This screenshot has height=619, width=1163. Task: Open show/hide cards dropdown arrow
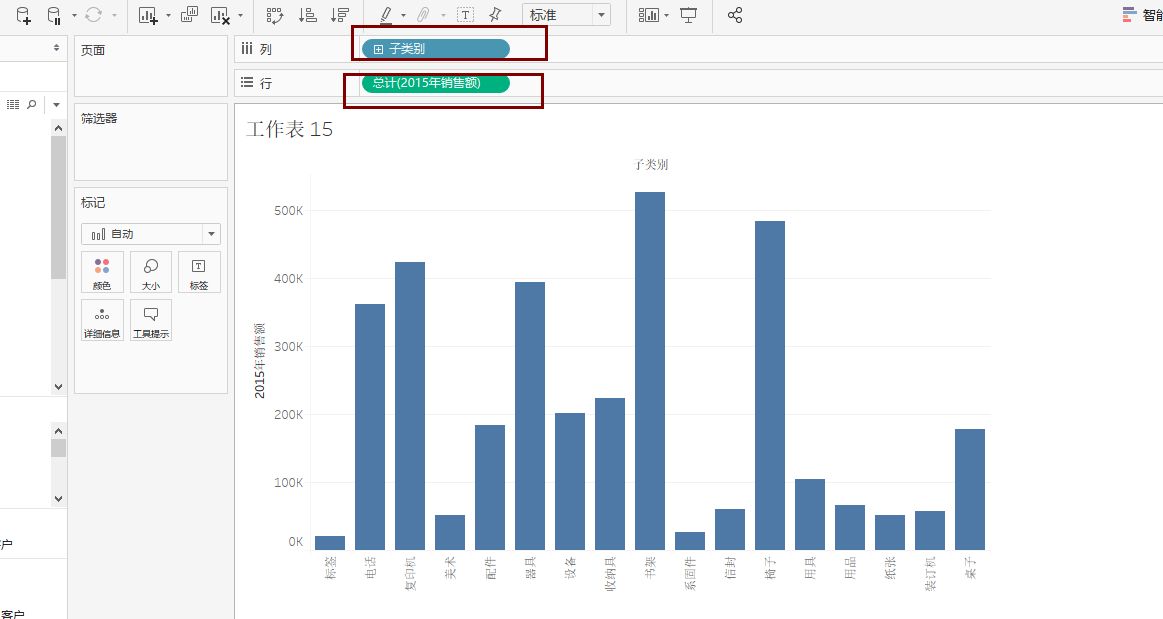tap(666, 15)
